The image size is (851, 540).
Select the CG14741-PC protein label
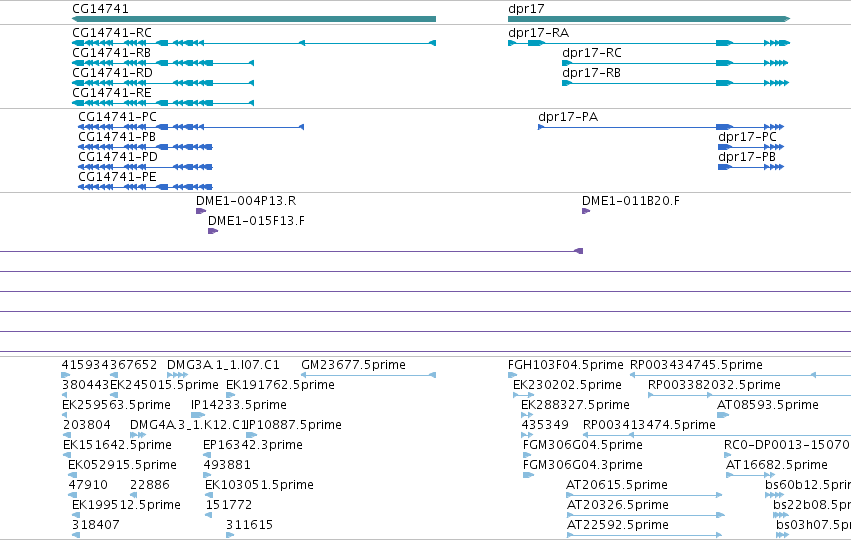(117, 117)
